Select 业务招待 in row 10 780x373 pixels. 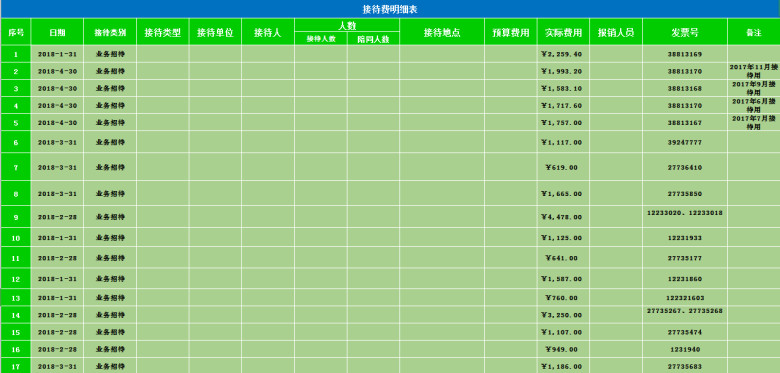point(110,238)
